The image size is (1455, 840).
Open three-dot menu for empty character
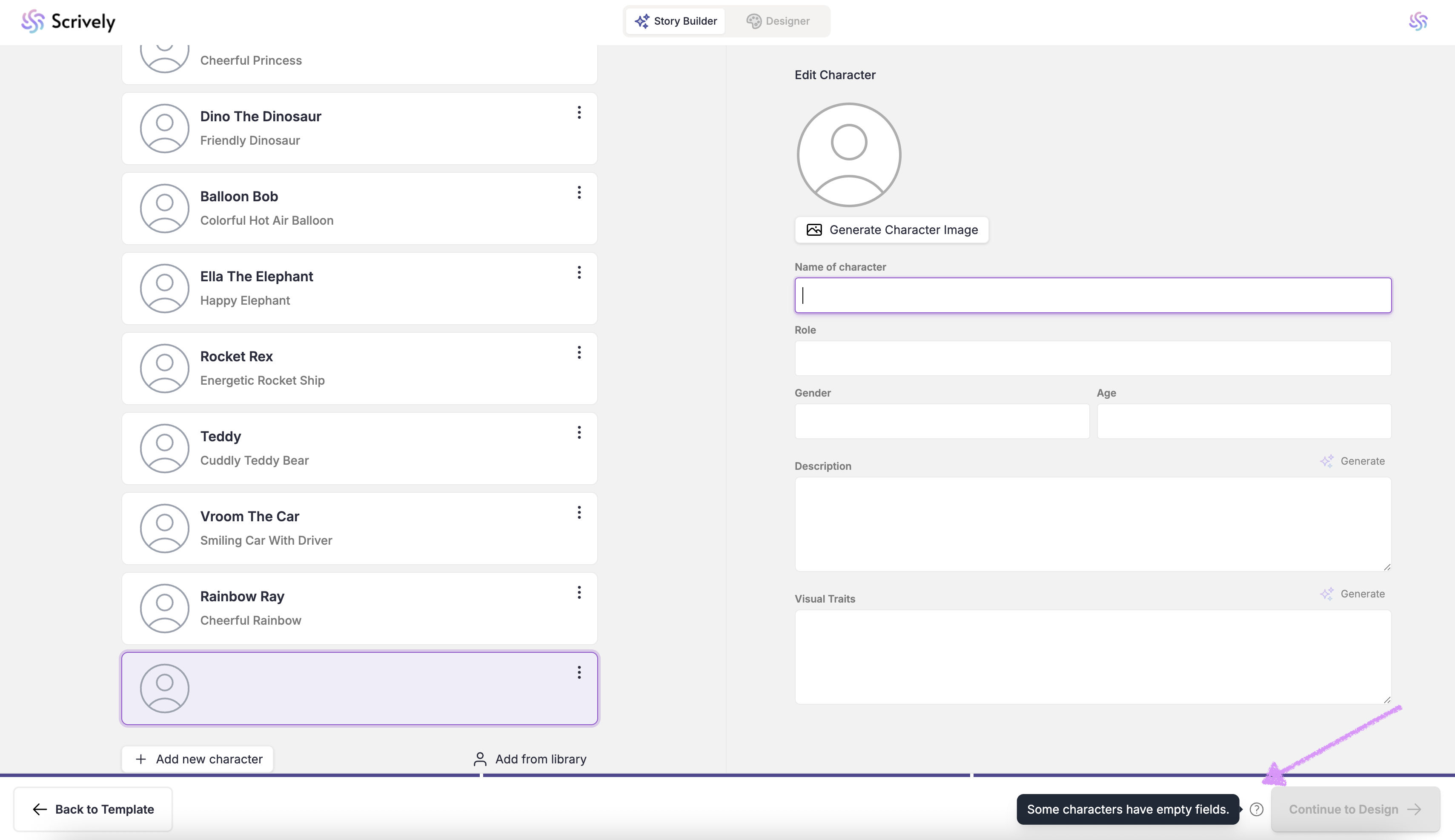click(579, 672)
